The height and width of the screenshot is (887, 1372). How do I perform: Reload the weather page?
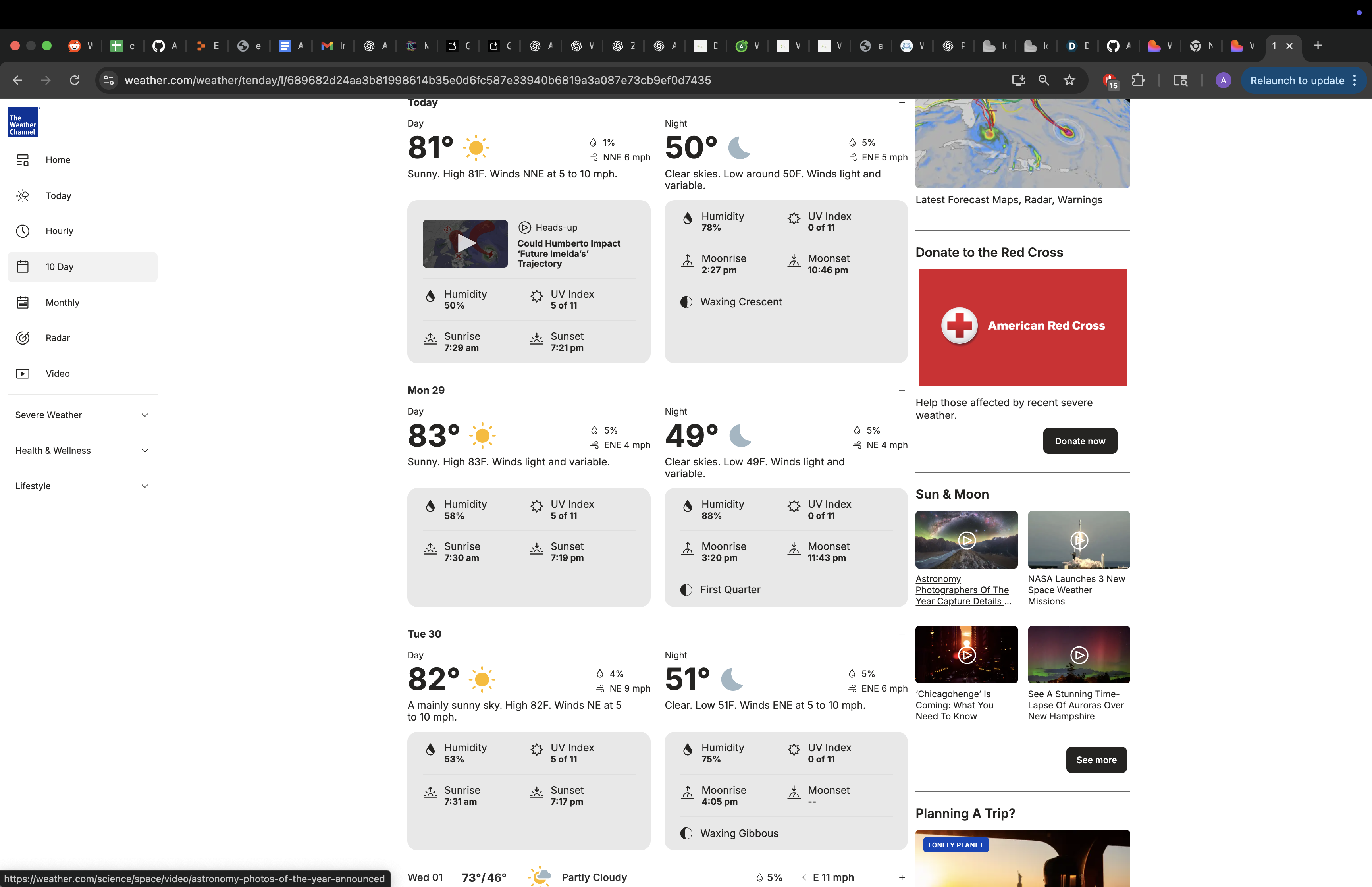(74, 81)
